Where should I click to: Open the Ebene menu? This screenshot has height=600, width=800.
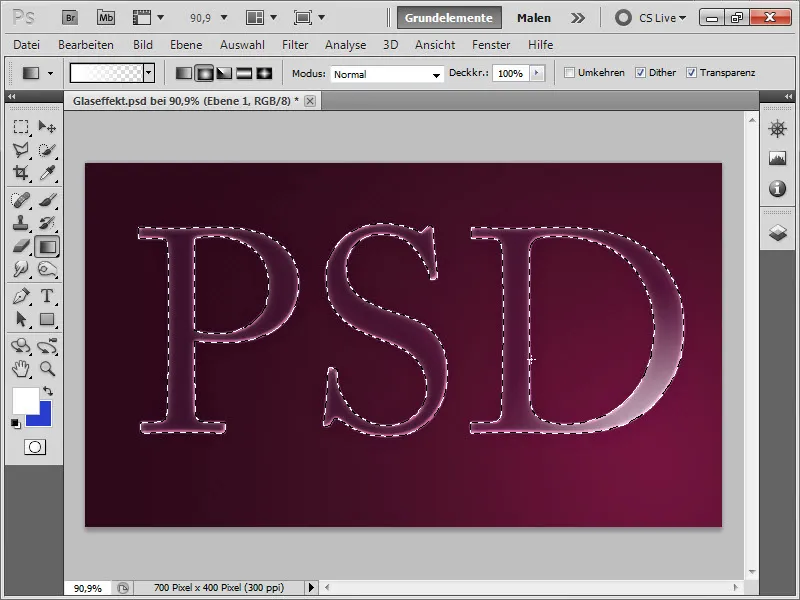pyautogui.click(x=186, y=45)
